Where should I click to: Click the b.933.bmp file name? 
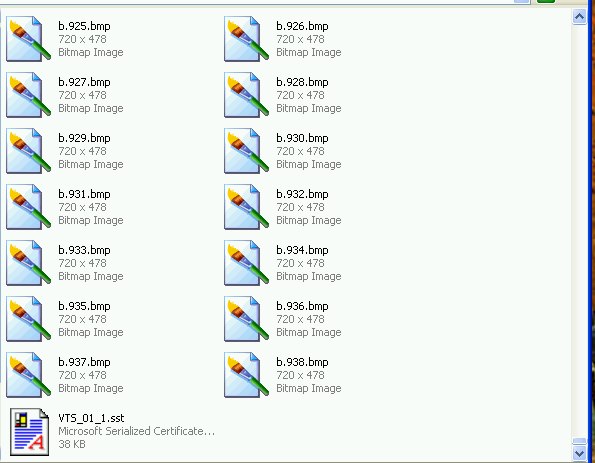coord(84,250)
